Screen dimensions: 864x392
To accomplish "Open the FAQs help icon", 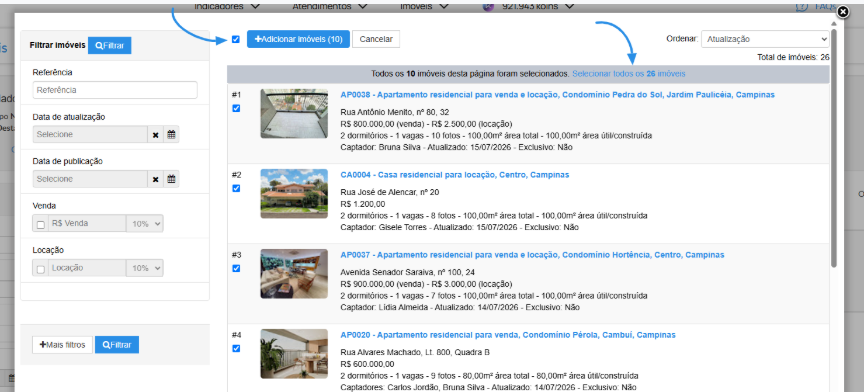I will tap(802, 7).
